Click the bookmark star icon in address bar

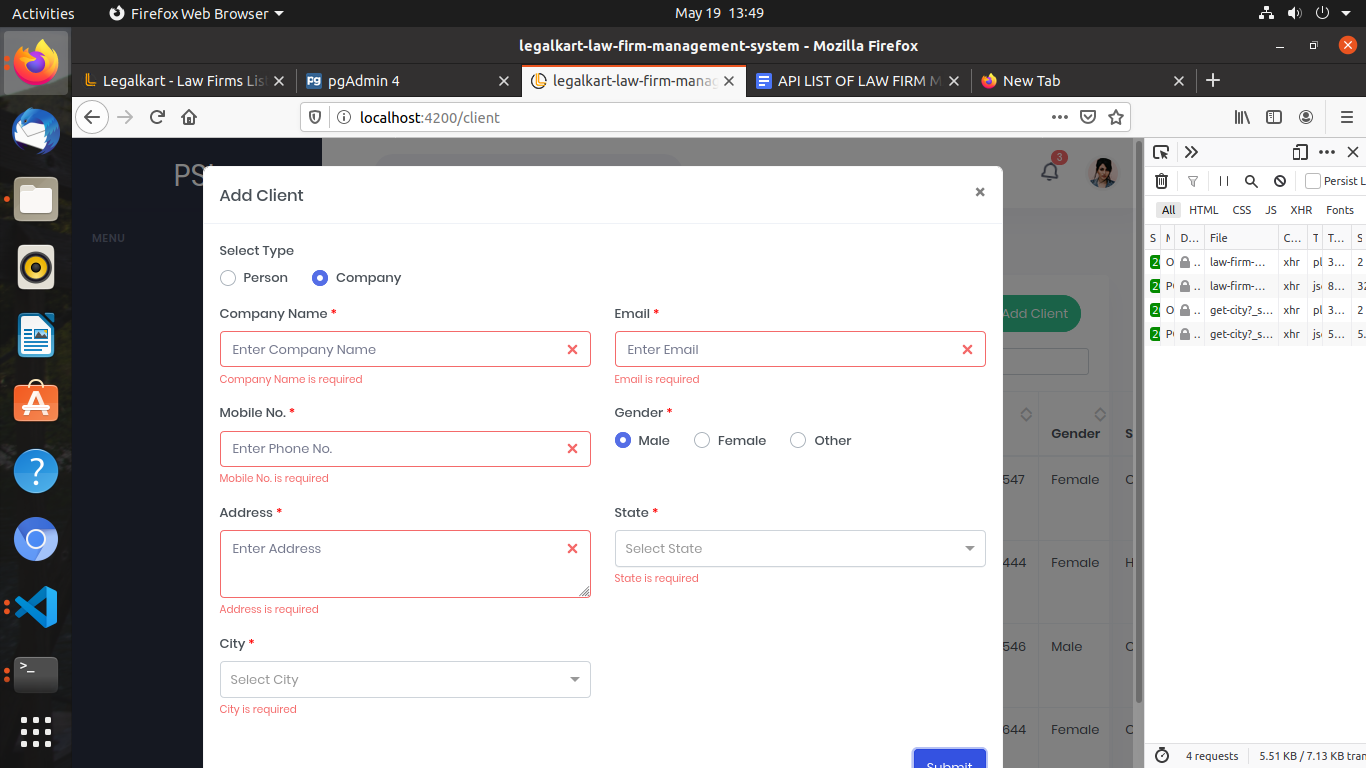tap(1116, 117)
